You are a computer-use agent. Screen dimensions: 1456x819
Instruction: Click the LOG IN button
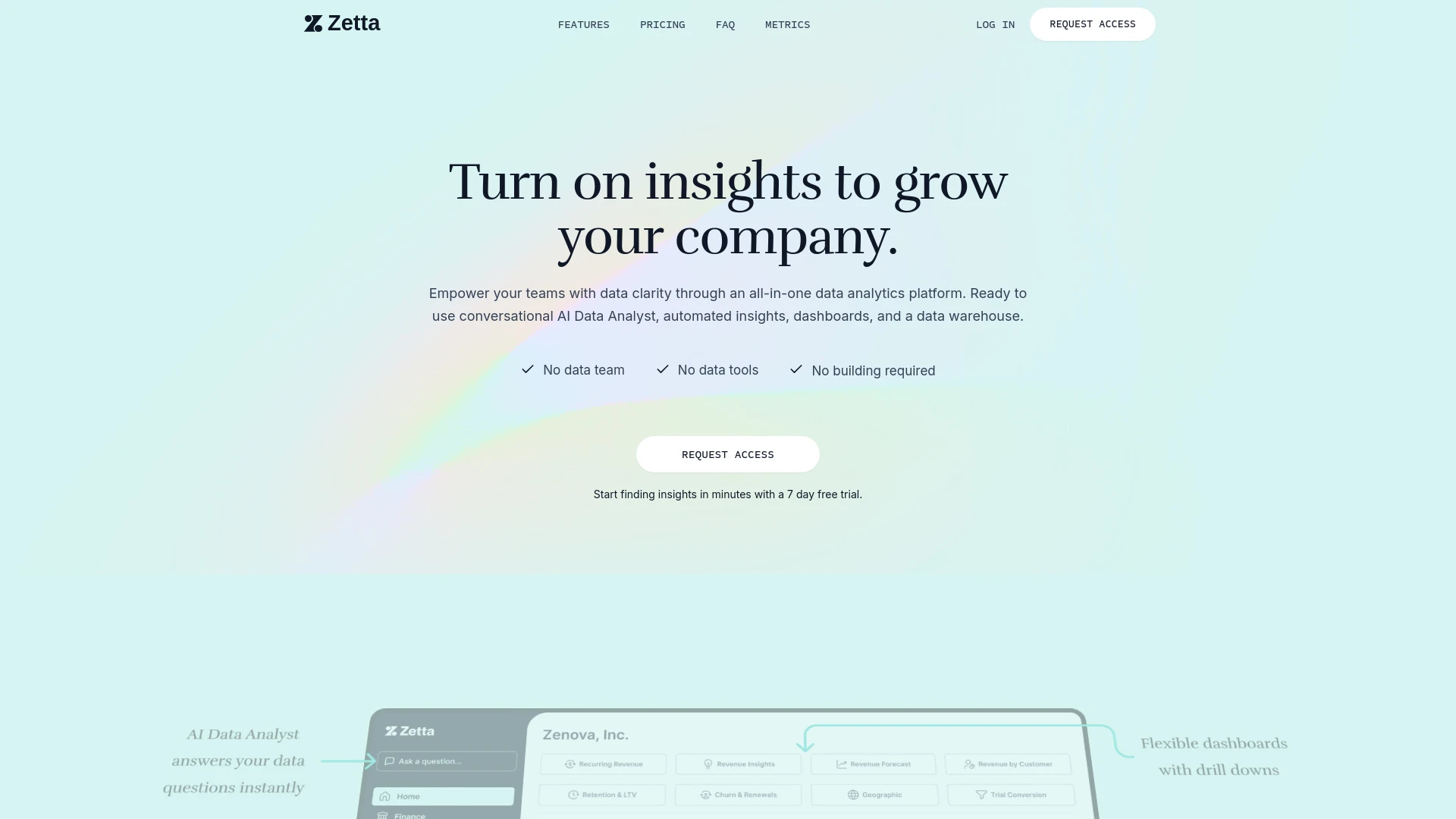click(x=995, y=24)
